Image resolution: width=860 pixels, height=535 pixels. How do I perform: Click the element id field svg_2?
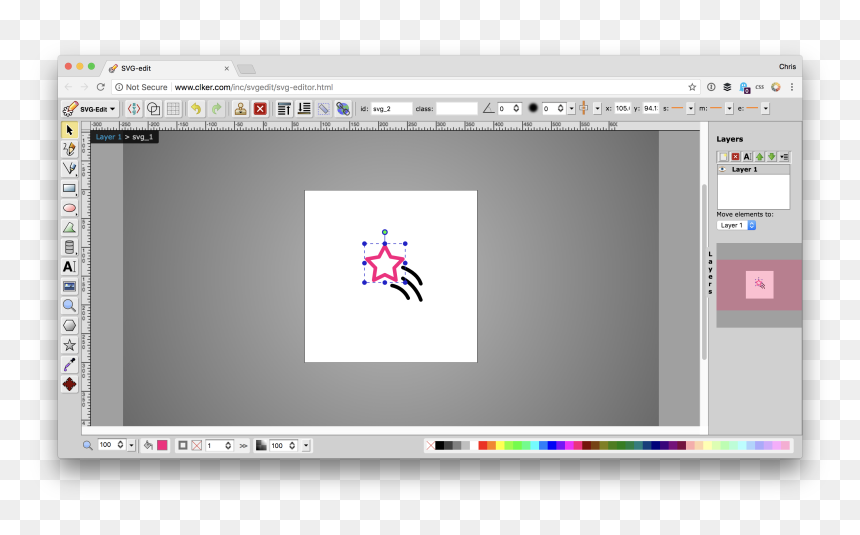[391, 109]
